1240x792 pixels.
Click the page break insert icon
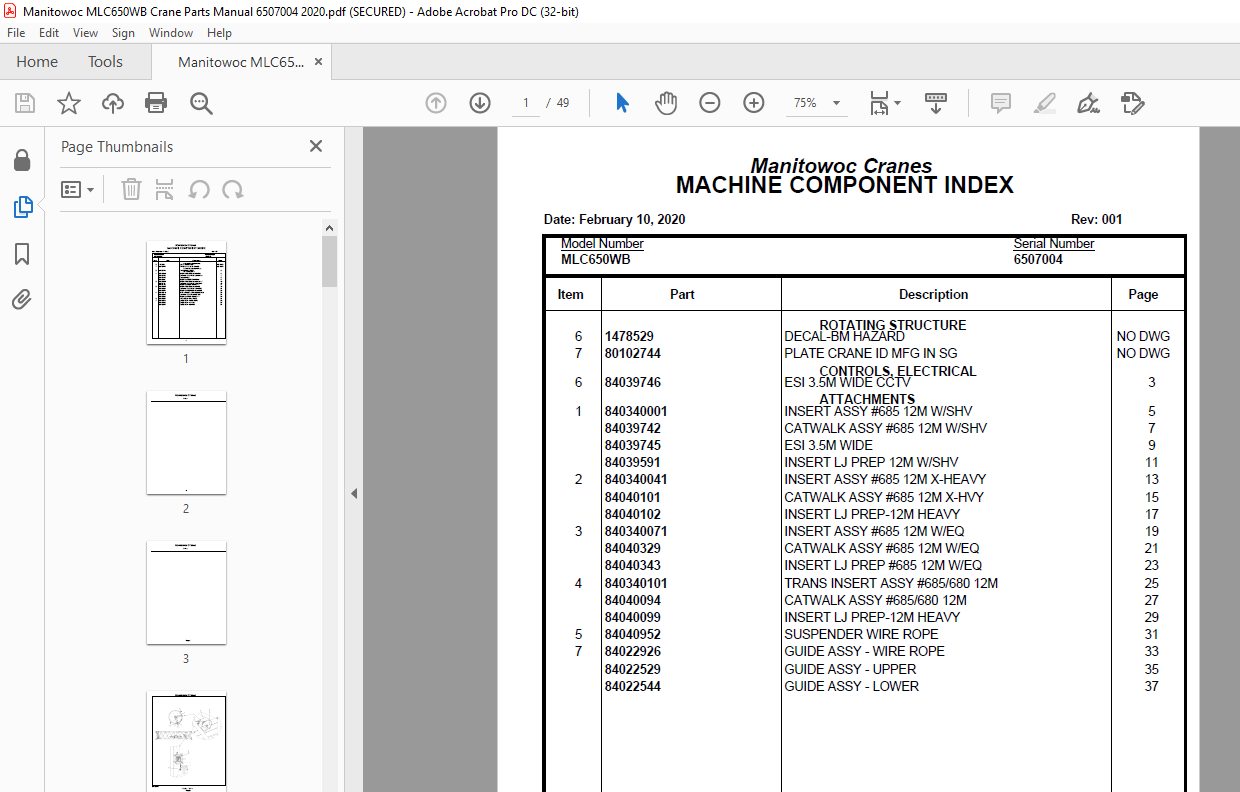(x=165, y=189)
